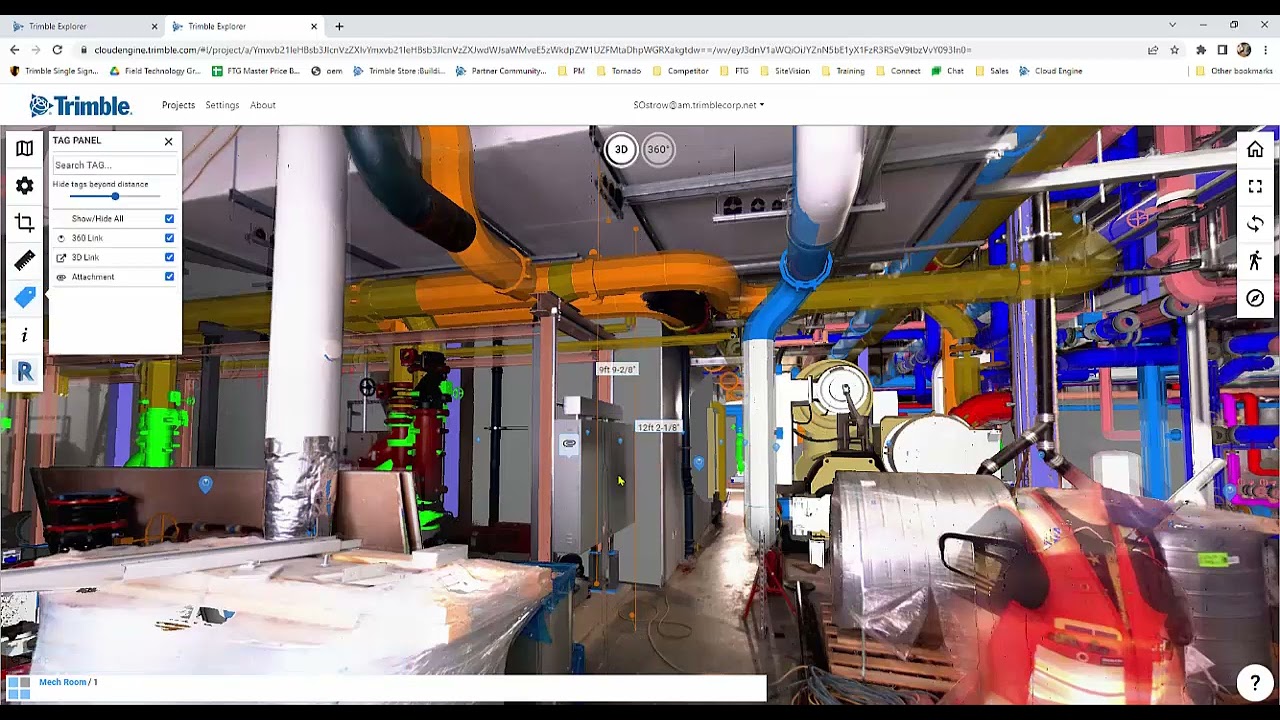
Task: Open the compass navigation icon
Action: (1255, 298)
